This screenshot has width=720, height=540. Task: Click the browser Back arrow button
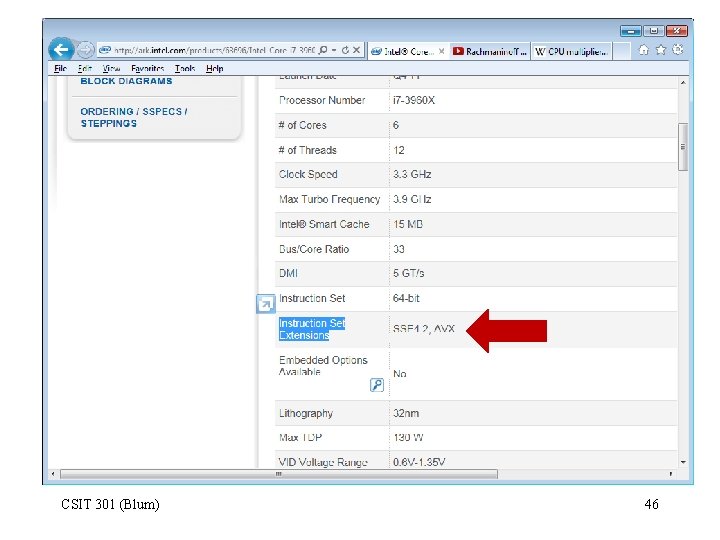(x=62, y=50)
